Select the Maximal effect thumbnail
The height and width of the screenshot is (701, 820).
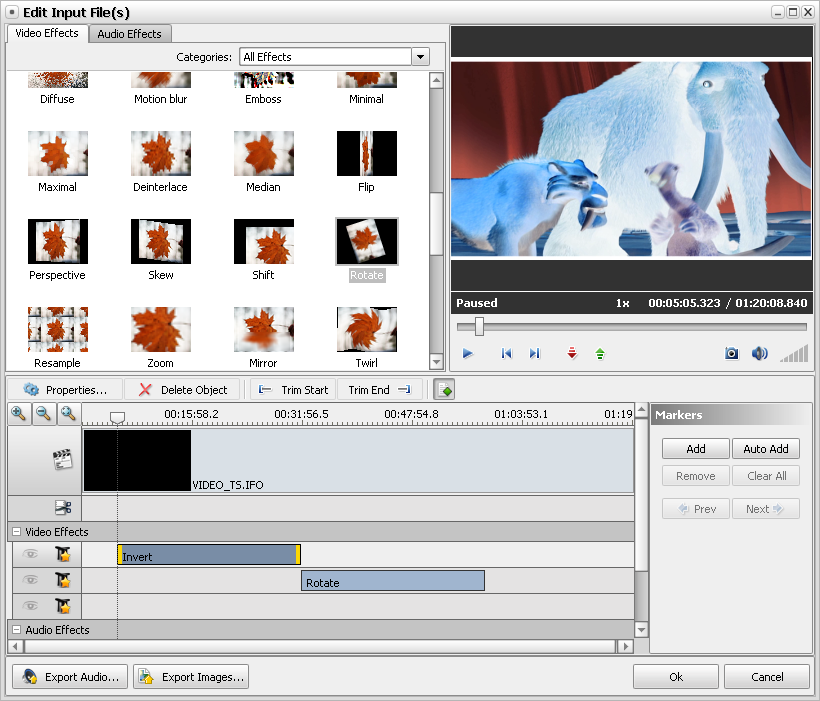pyautogui.click(x=58, y=153)
